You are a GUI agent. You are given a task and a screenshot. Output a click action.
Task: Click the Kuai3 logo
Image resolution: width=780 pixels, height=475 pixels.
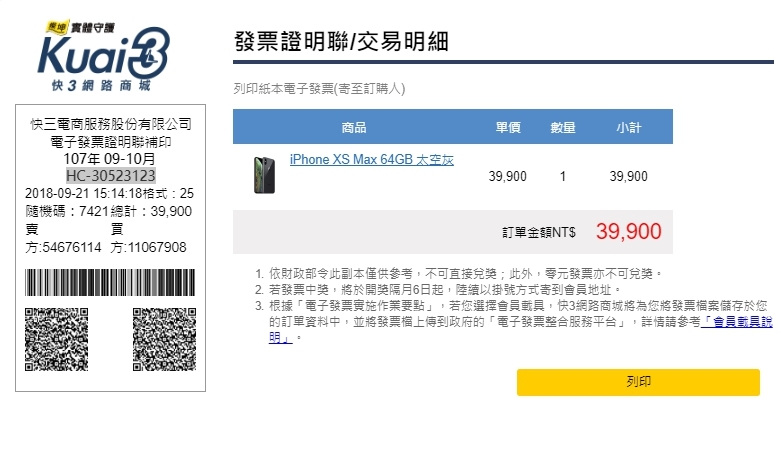[103, 55]
